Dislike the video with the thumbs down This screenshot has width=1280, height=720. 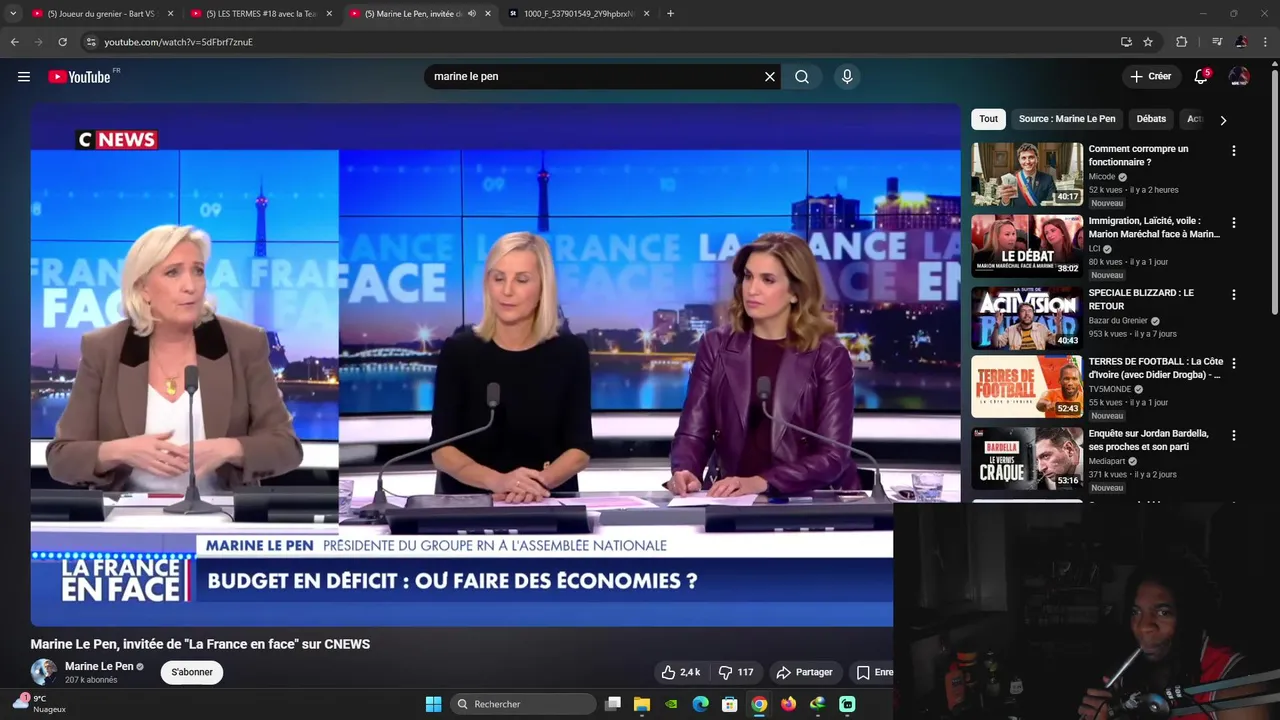tap(736, 672)
